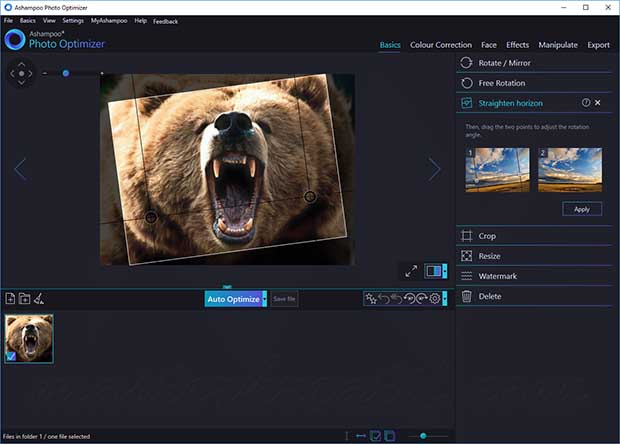Click the Watermark wavy lines icon
The image size is (620, 444).
(467, 276)
